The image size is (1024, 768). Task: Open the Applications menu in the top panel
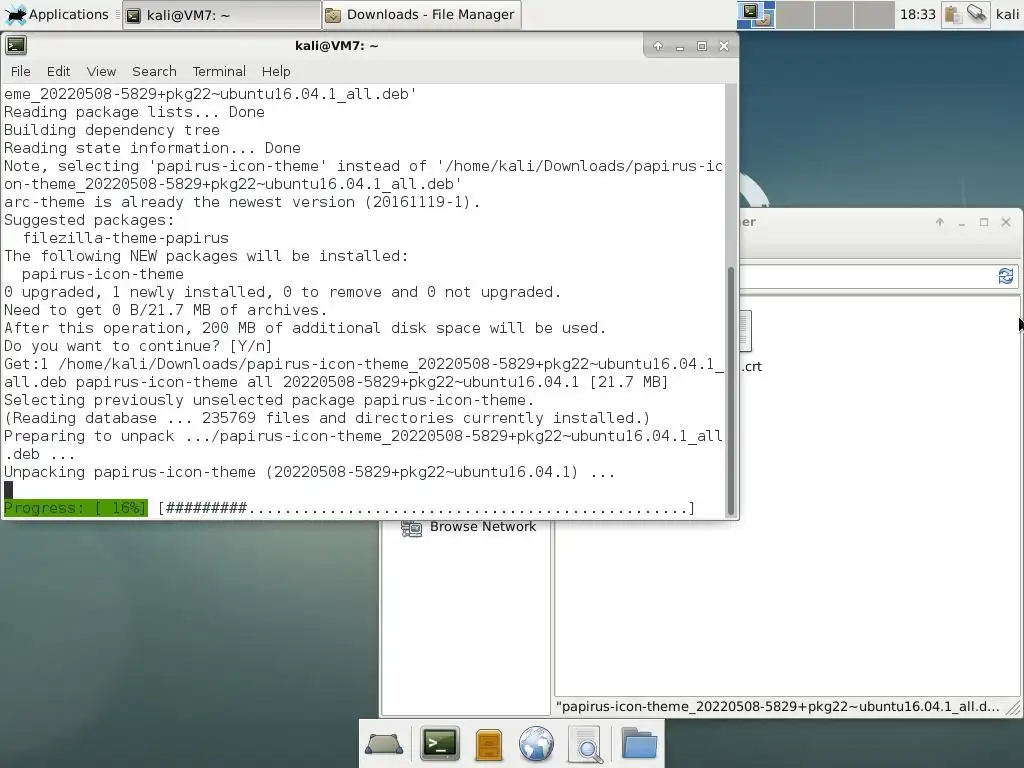tap(56, 14)
